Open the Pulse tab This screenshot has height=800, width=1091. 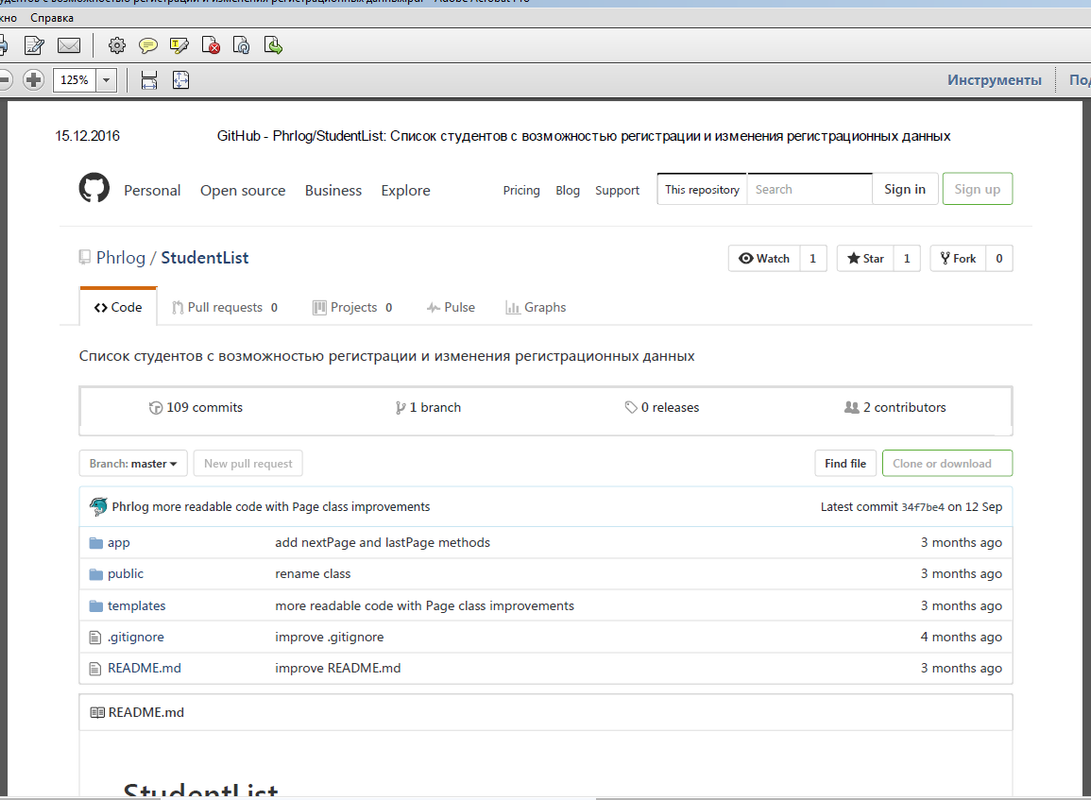(451, 307)
